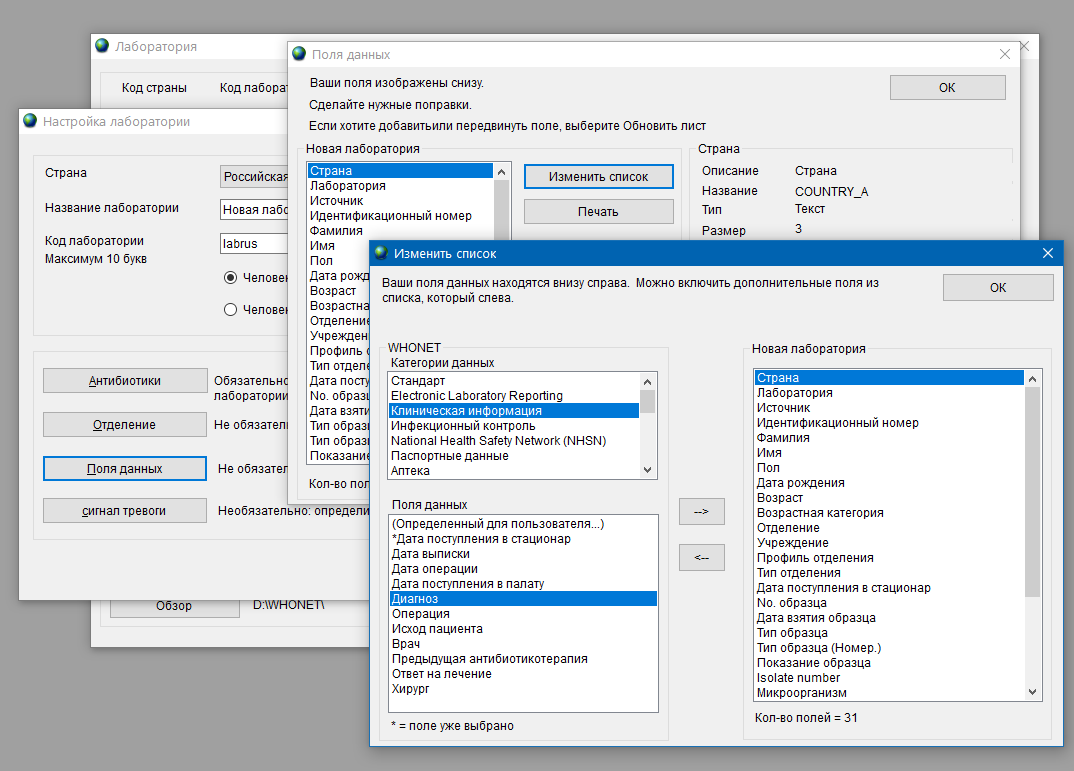The width and height of the screenshot is (1074, 771).
Task: Select the Операция field
Action: coord(523,614)
